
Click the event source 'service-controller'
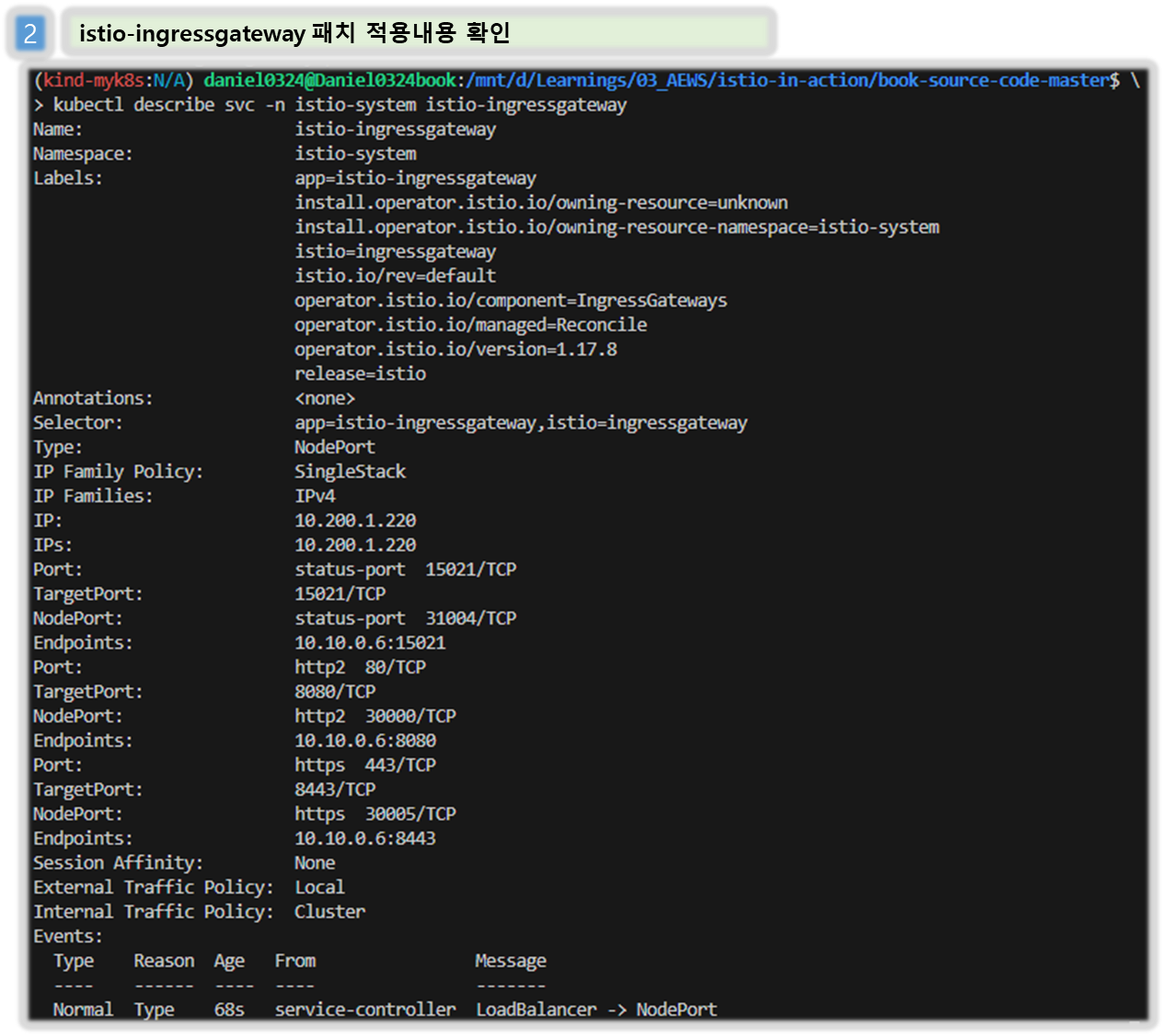coord(365,1009)
